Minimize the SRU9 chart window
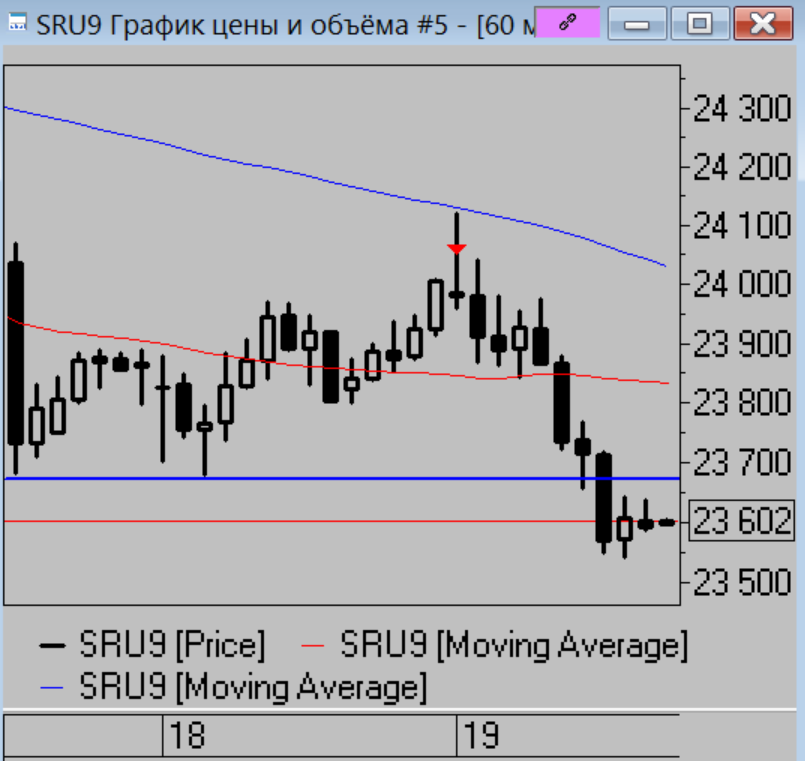The image size is (805, 761). click(x=636, y=22)
